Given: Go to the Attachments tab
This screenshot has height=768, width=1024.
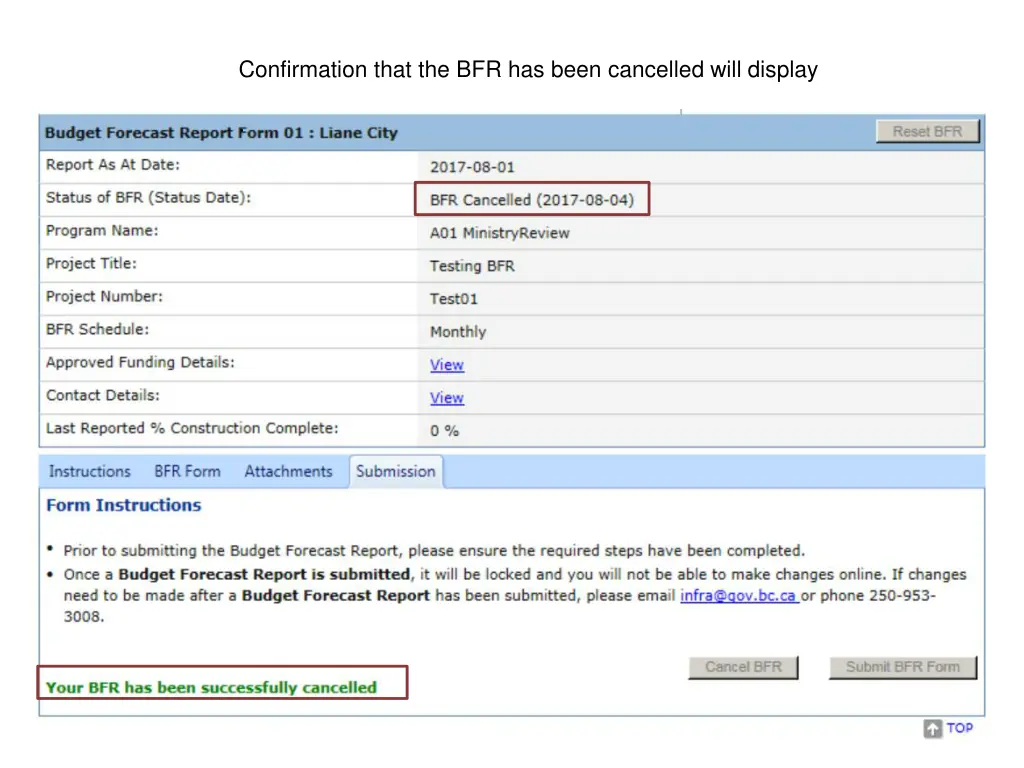Looking at the screenshot, I should click(x=288, y=472).
